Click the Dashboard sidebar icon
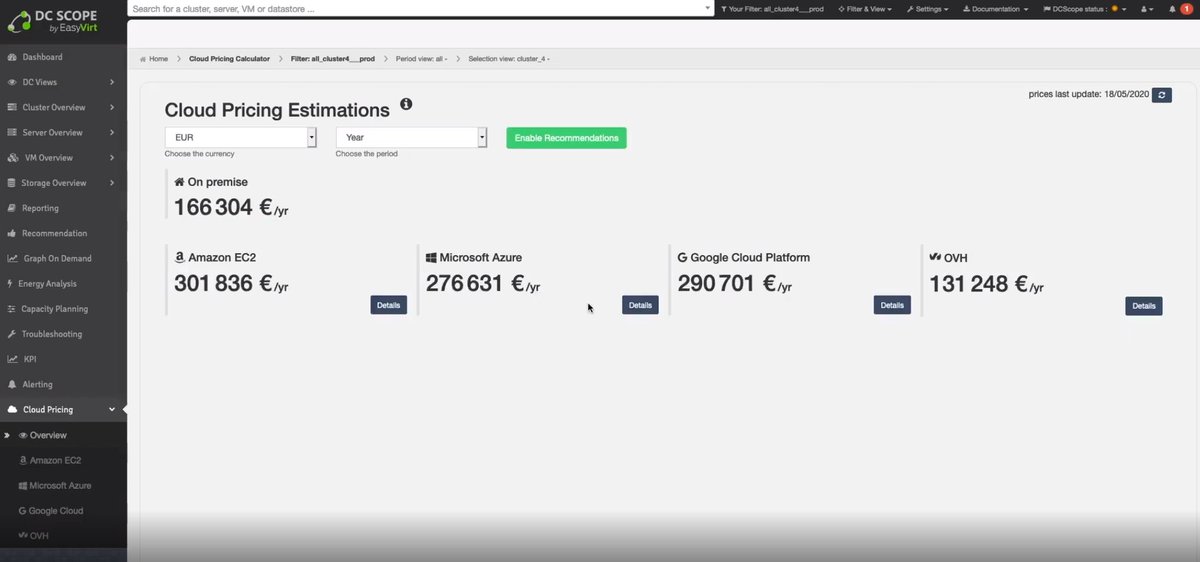The height and width of the screenshot is (562, 1200). 12,57
